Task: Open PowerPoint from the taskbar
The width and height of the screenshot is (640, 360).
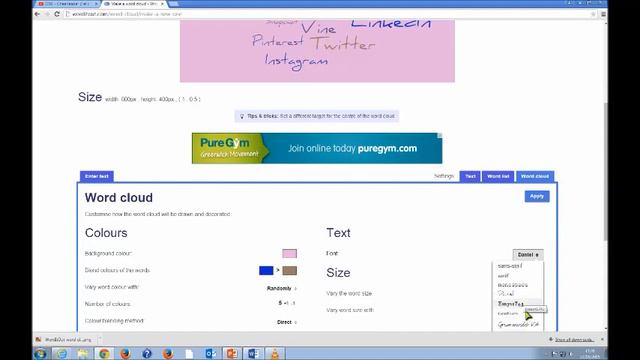Action: tap(232, 353)
